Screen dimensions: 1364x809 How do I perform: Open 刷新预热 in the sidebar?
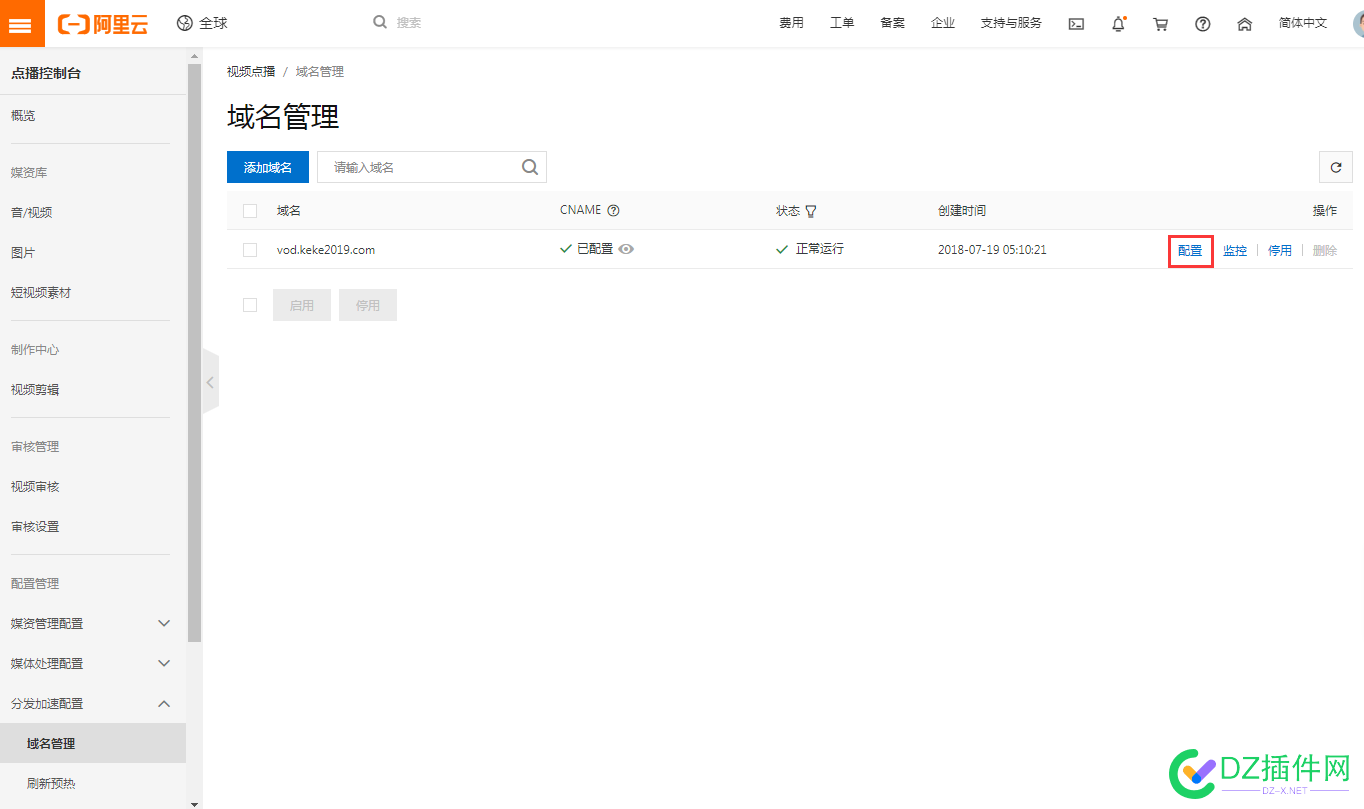[51, 784]
